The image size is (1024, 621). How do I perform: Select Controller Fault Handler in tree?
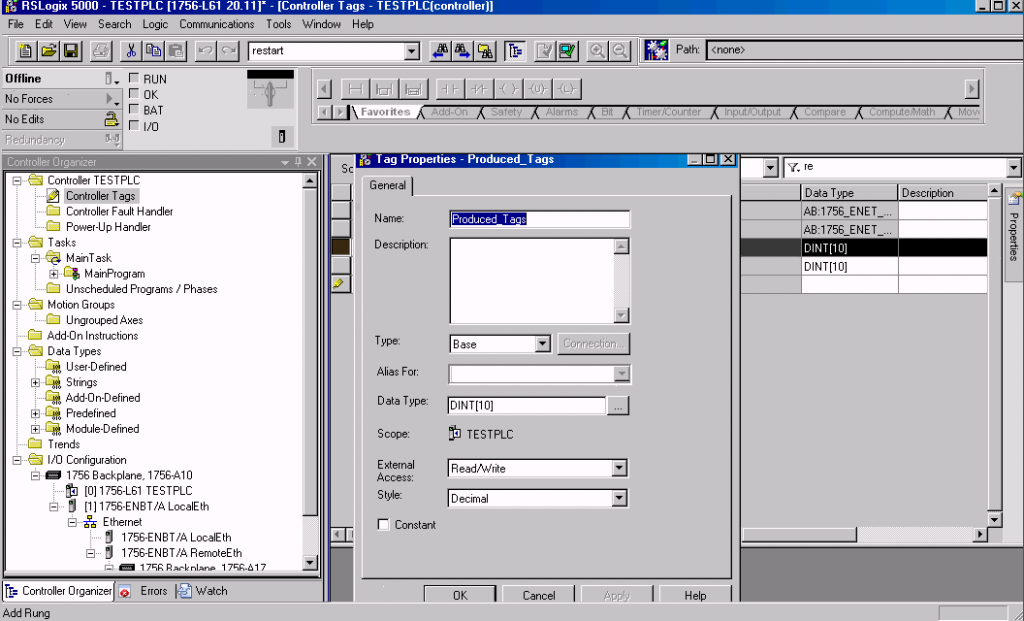coord(119,211)
